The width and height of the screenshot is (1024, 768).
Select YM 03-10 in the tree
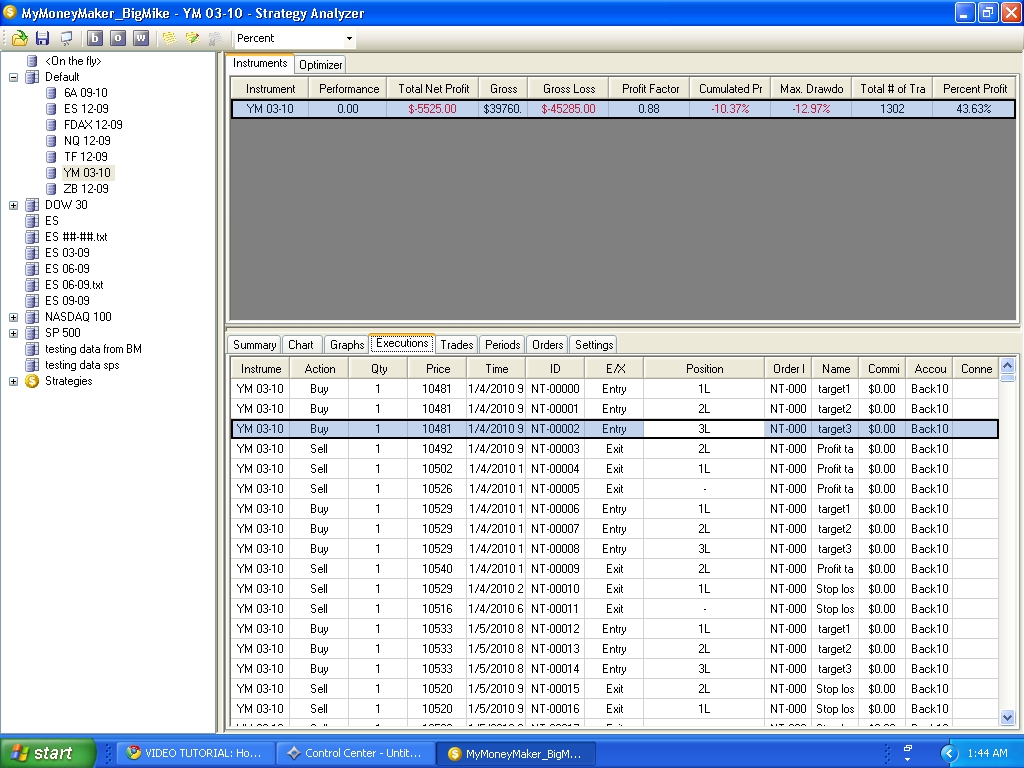87,172
